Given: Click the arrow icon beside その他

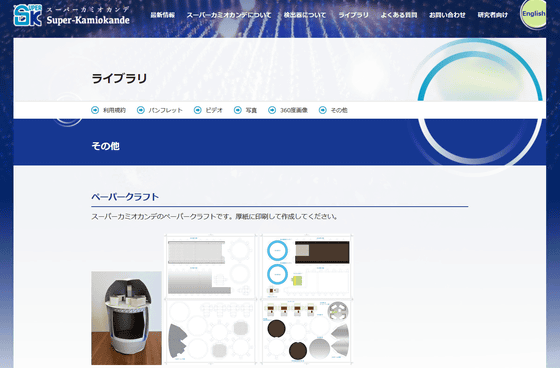Looking at the screenshot, I should (322, 110).
